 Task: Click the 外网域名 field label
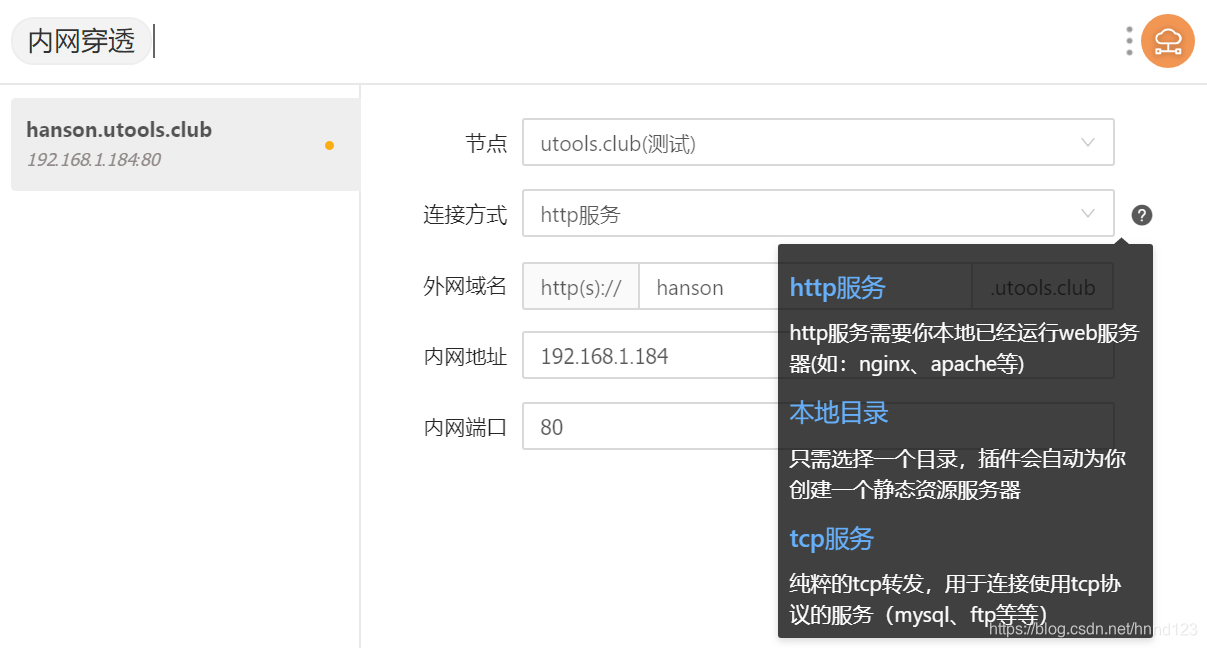tap(465, 287)
